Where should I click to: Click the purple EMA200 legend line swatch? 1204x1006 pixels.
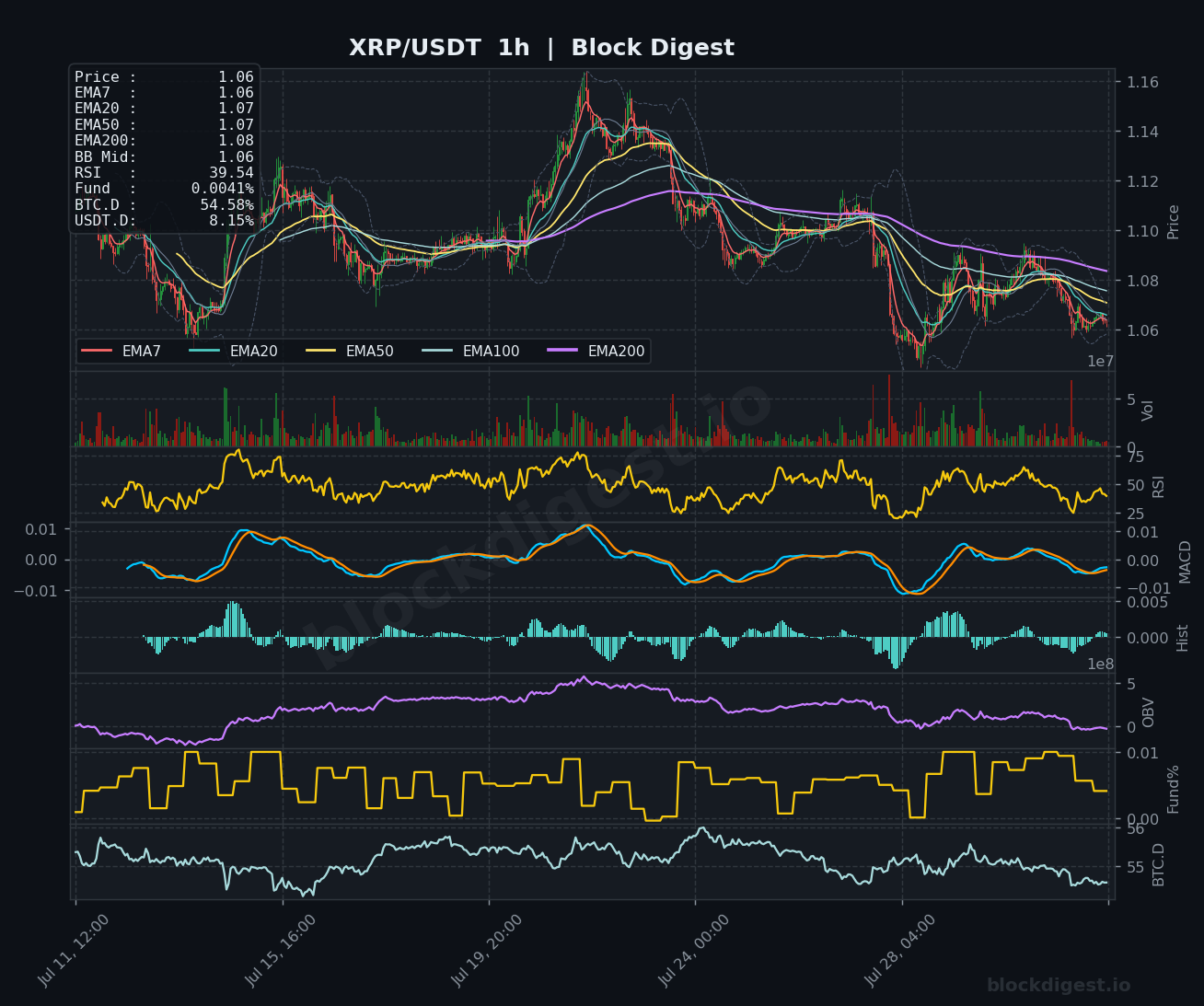point(562,351)
